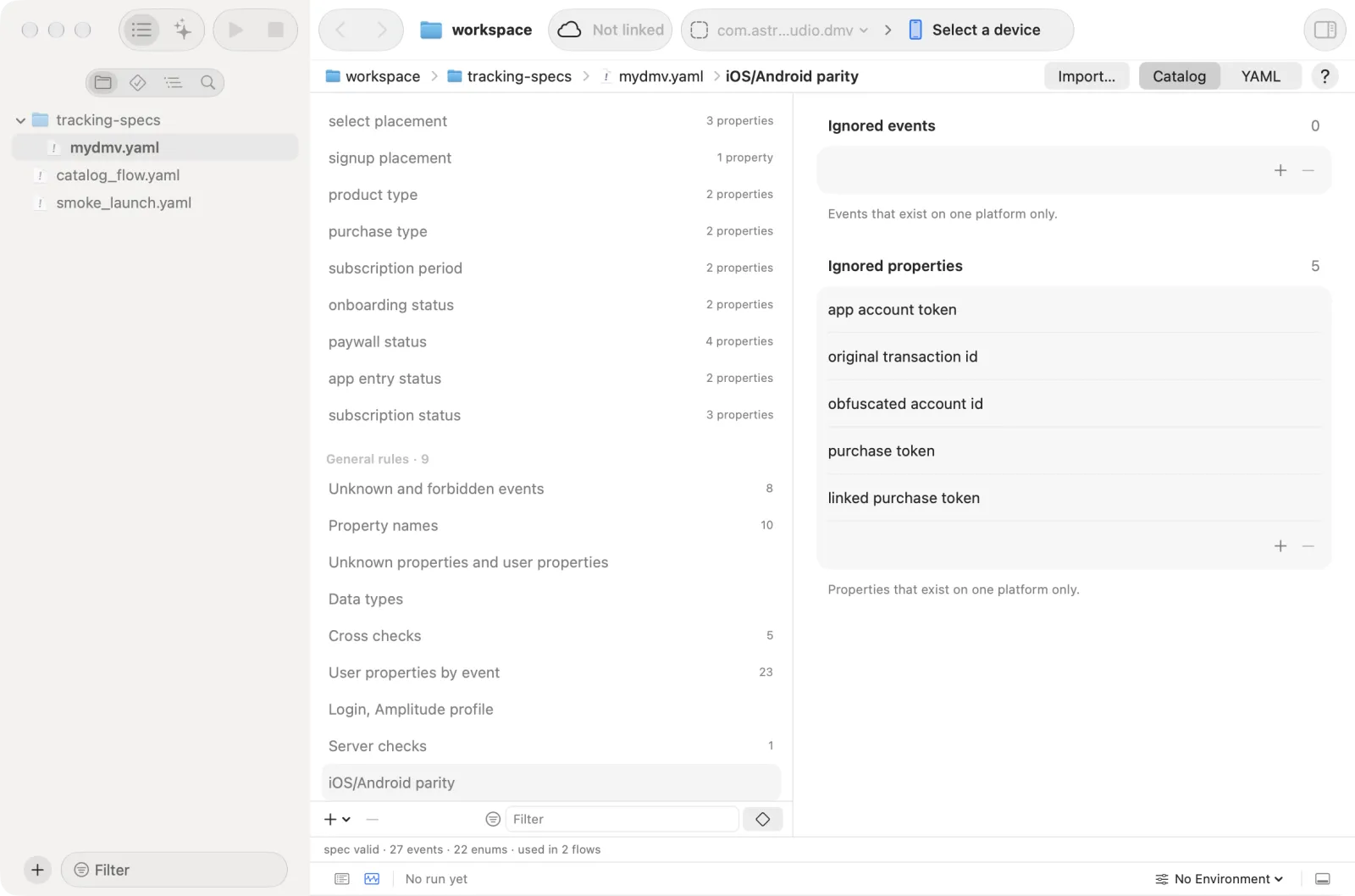Click the Import... button

click(x=1087, y=76)
